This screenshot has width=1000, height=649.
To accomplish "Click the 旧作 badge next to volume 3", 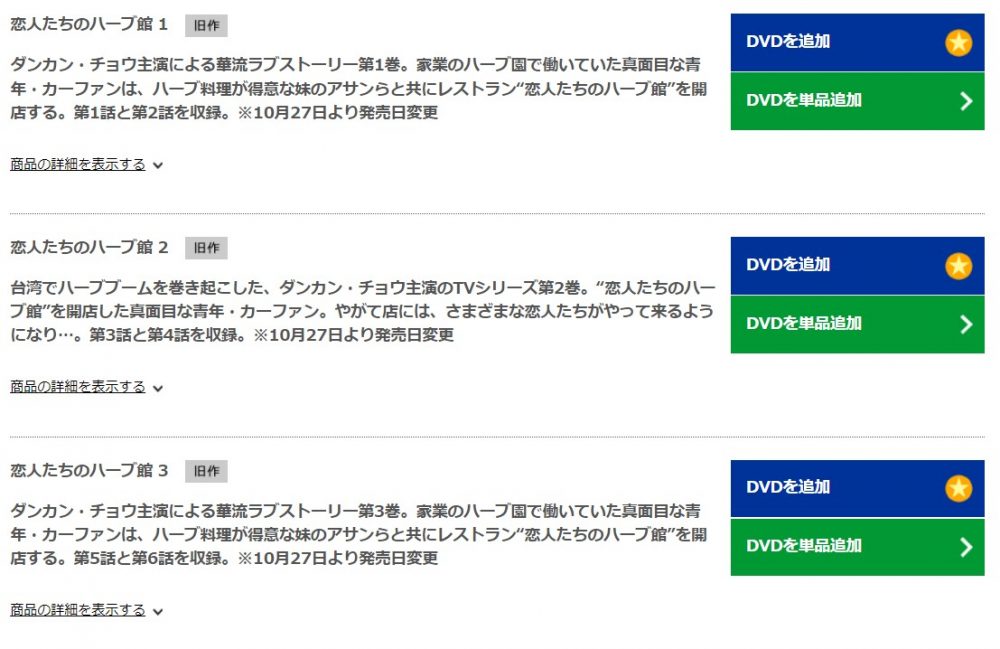I will tap(206, 471).
